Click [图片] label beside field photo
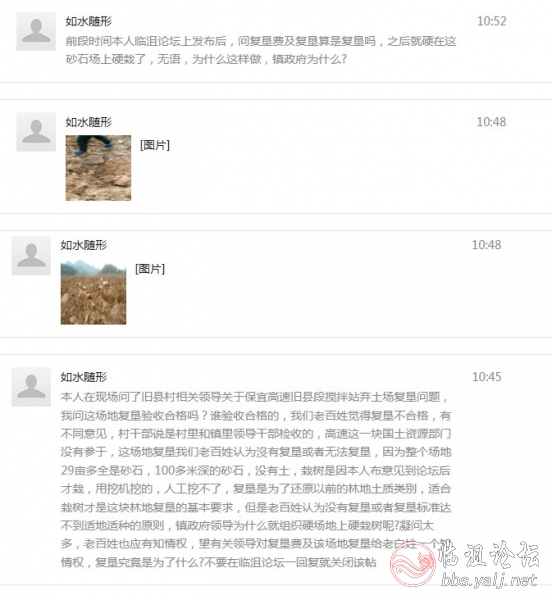 [x=150, y=269]
